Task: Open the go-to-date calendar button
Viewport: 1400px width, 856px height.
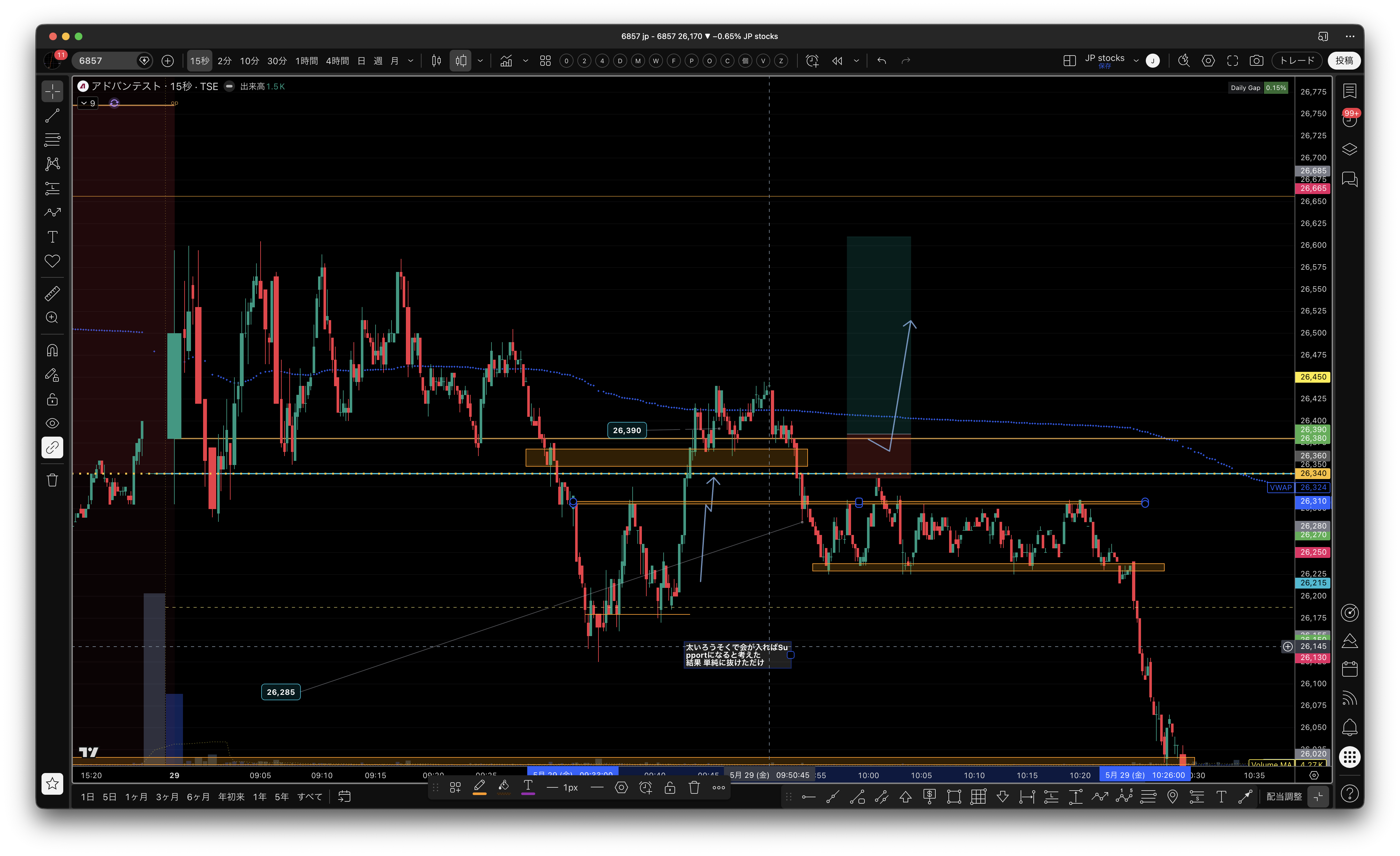Action: [x=344, y=797]
